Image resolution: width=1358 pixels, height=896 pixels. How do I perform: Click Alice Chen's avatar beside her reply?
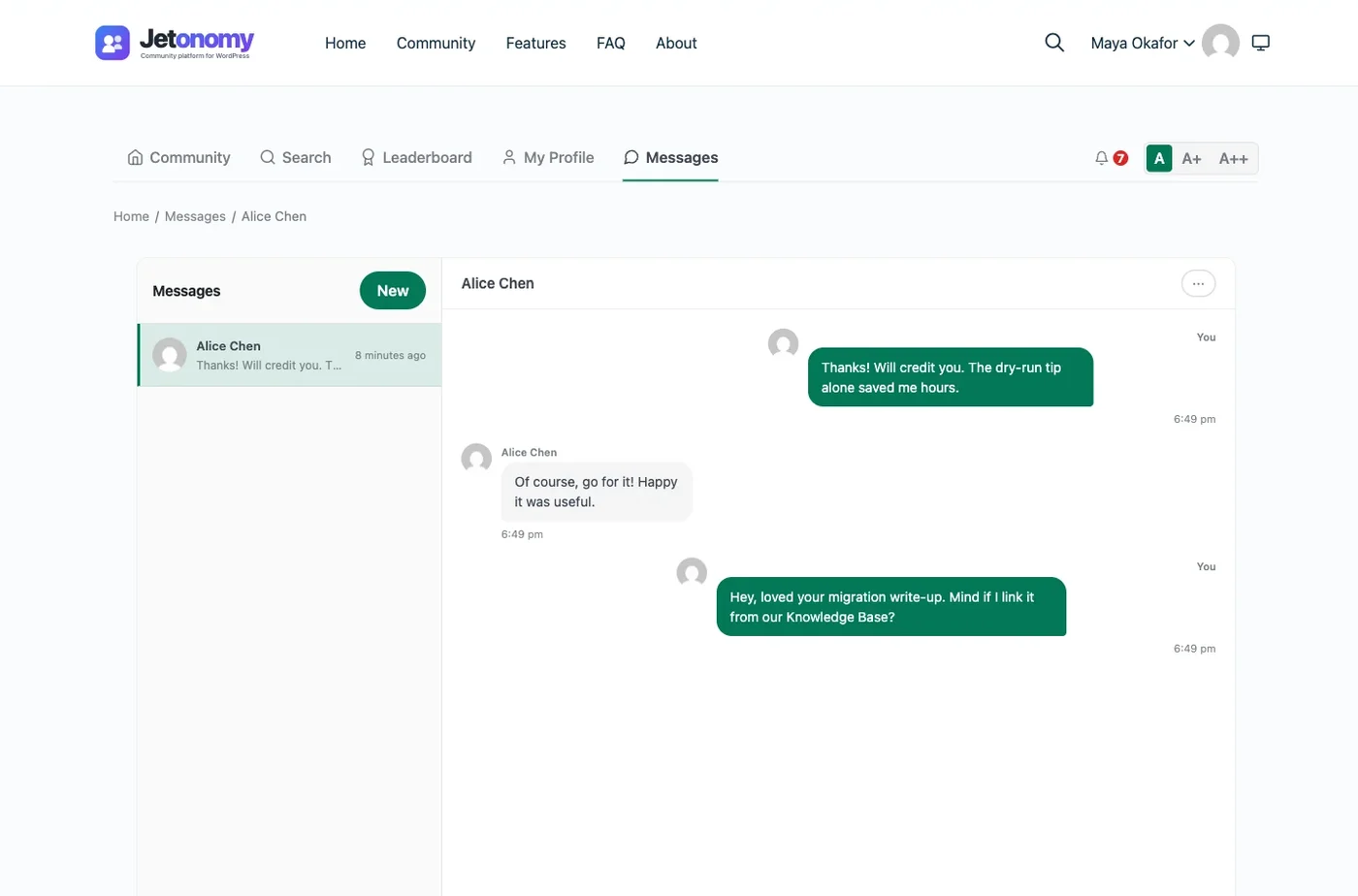pos(476,459)
